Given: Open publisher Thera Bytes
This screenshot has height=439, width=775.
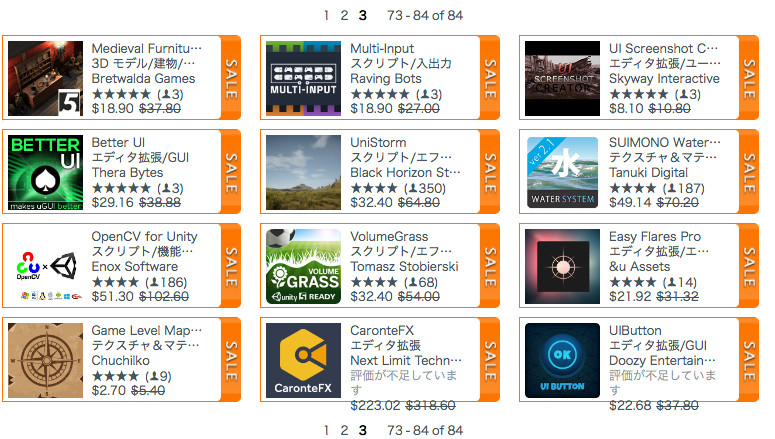Looking at the screenshot, I should tap(128, 173).
